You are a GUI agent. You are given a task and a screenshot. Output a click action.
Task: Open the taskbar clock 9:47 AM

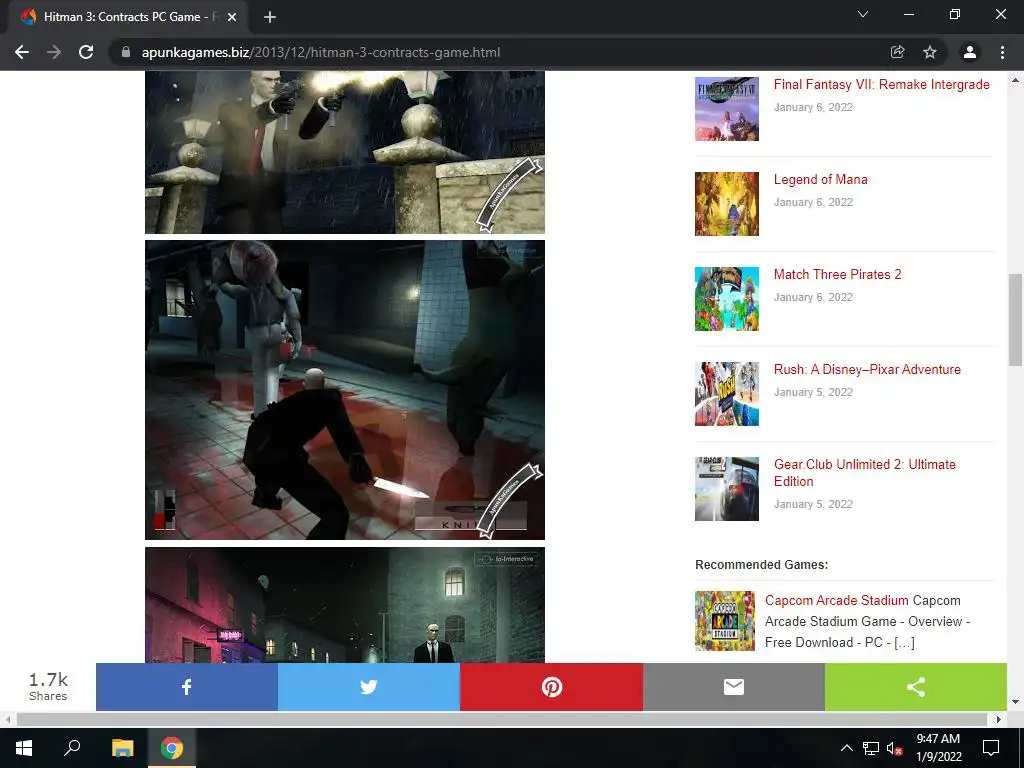tap(938, 748)
